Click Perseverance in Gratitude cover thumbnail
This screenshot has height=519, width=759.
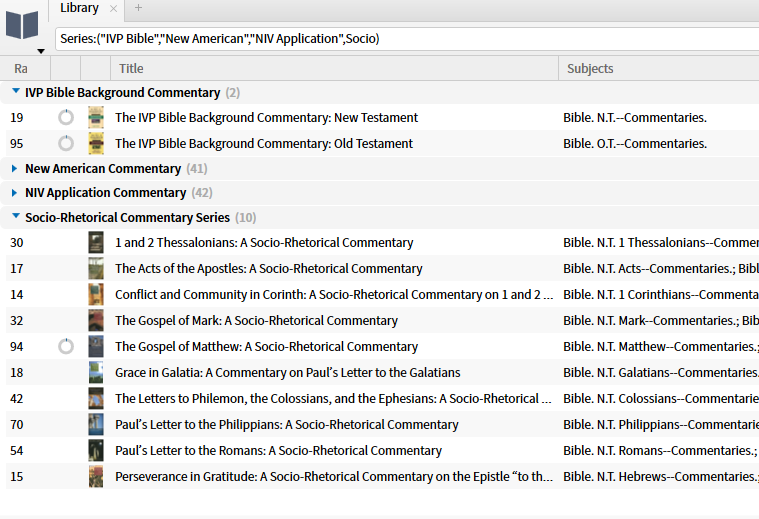[x=96, y=477]
